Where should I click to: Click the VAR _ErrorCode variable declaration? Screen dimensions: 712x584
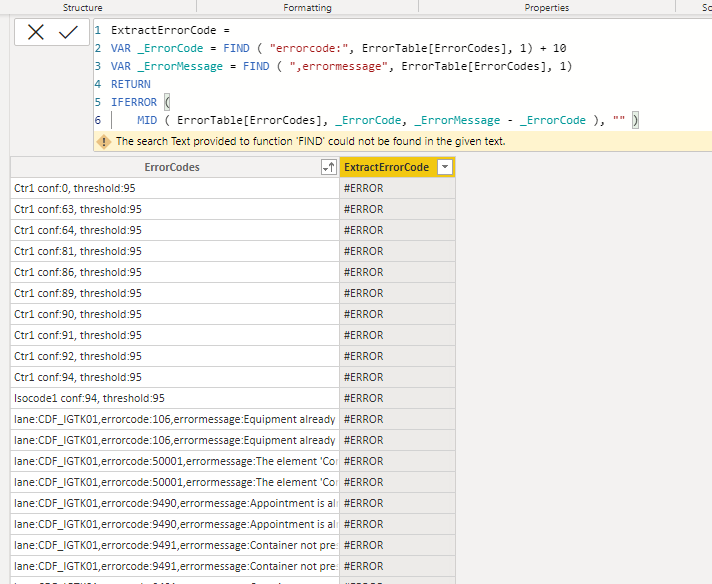[x=157, y=48]
